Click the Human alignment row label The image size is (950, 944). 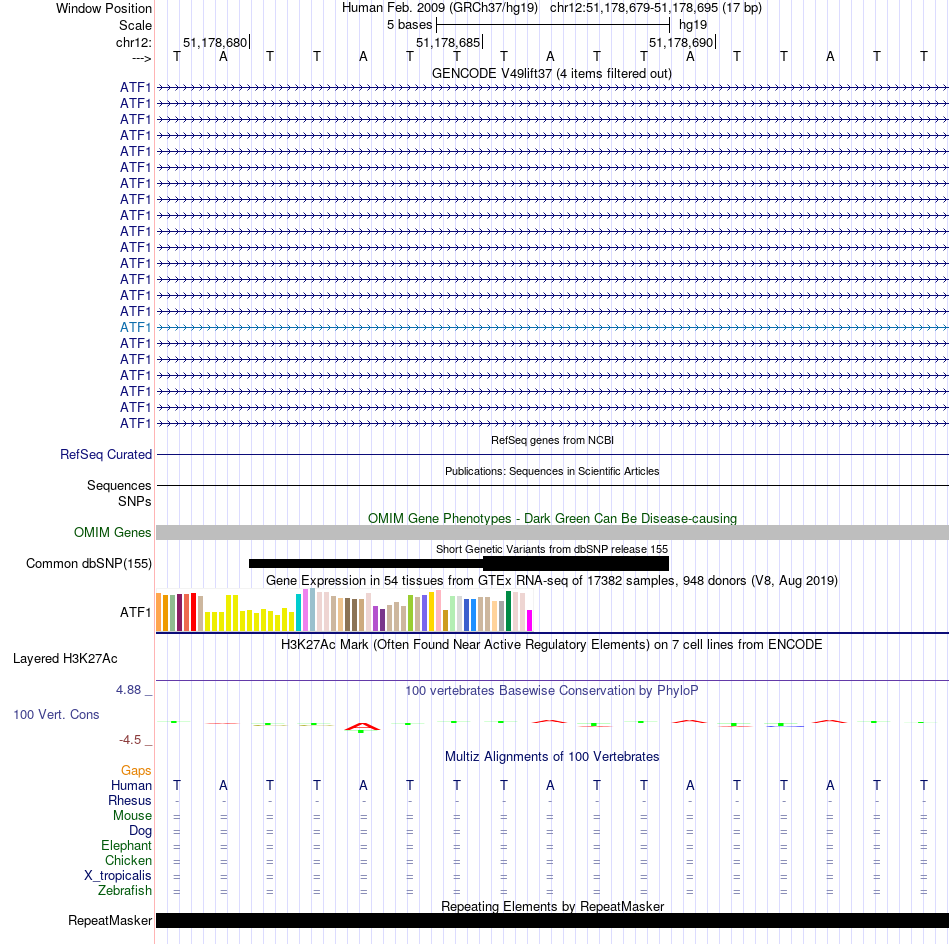(131, 785)
